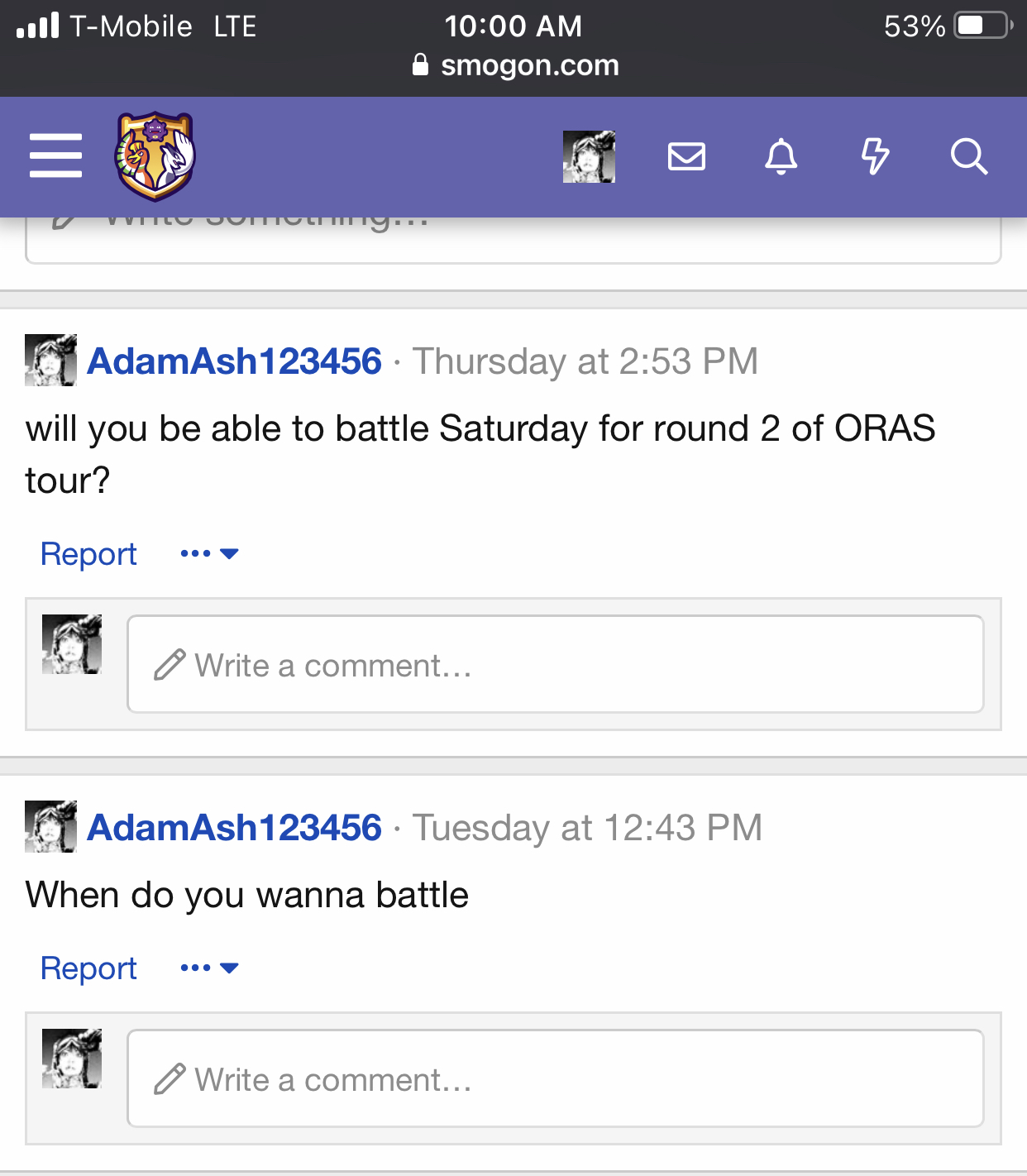This screenshot has width=1027, height=1176.
Task: Tap avatar beside the Tuesday post author
Action: click(x=50, y=827)
